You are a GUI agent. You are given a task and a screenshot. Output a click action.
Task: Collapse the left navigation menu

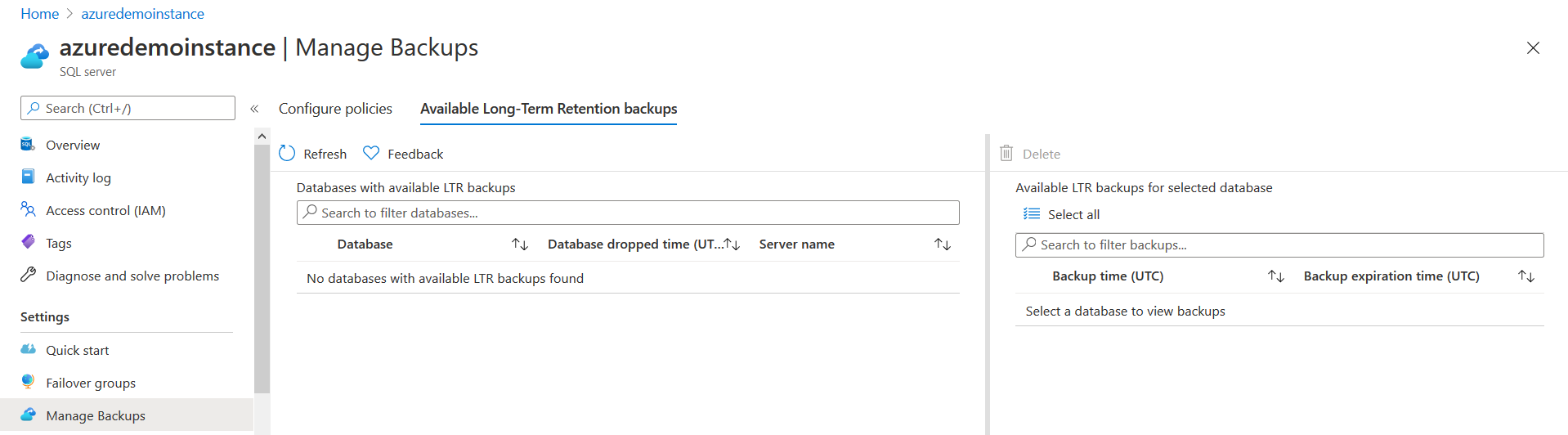(254, 109)
